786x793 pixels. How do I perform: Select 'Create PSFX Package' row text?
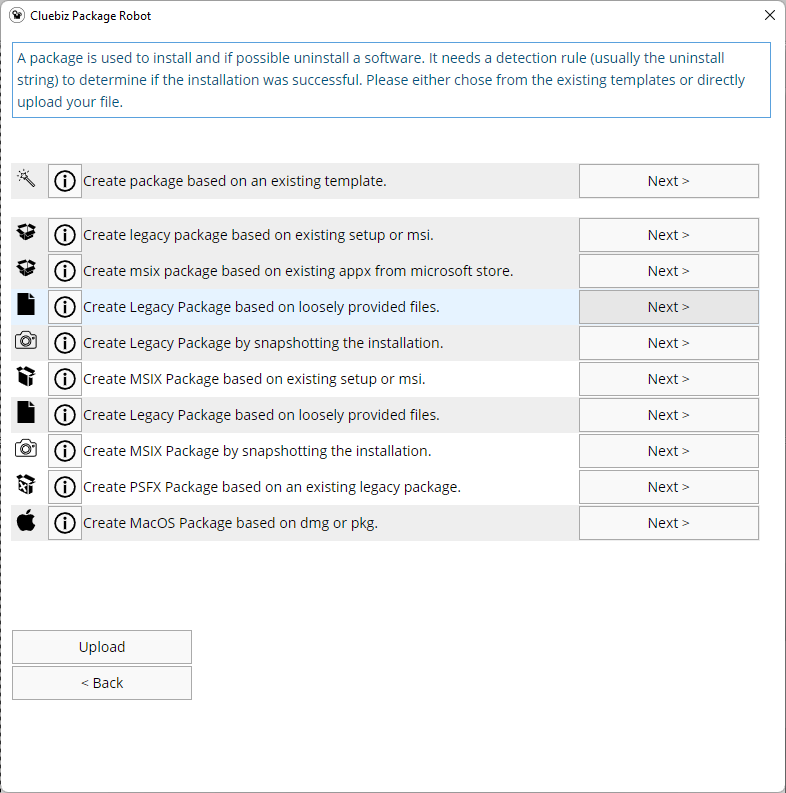point(272,487)
